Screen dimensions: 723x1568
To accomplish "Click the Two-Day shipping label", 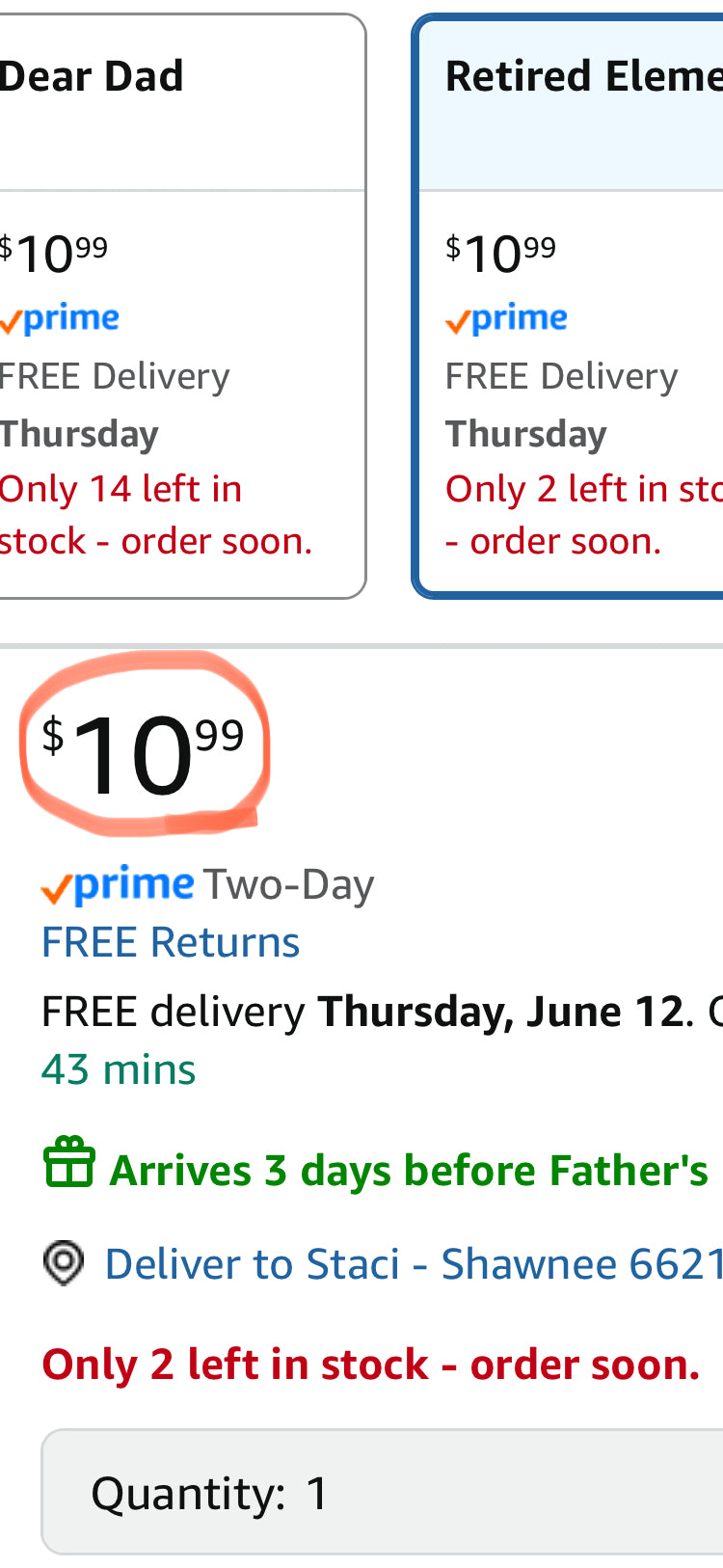I will coord(288,885).
